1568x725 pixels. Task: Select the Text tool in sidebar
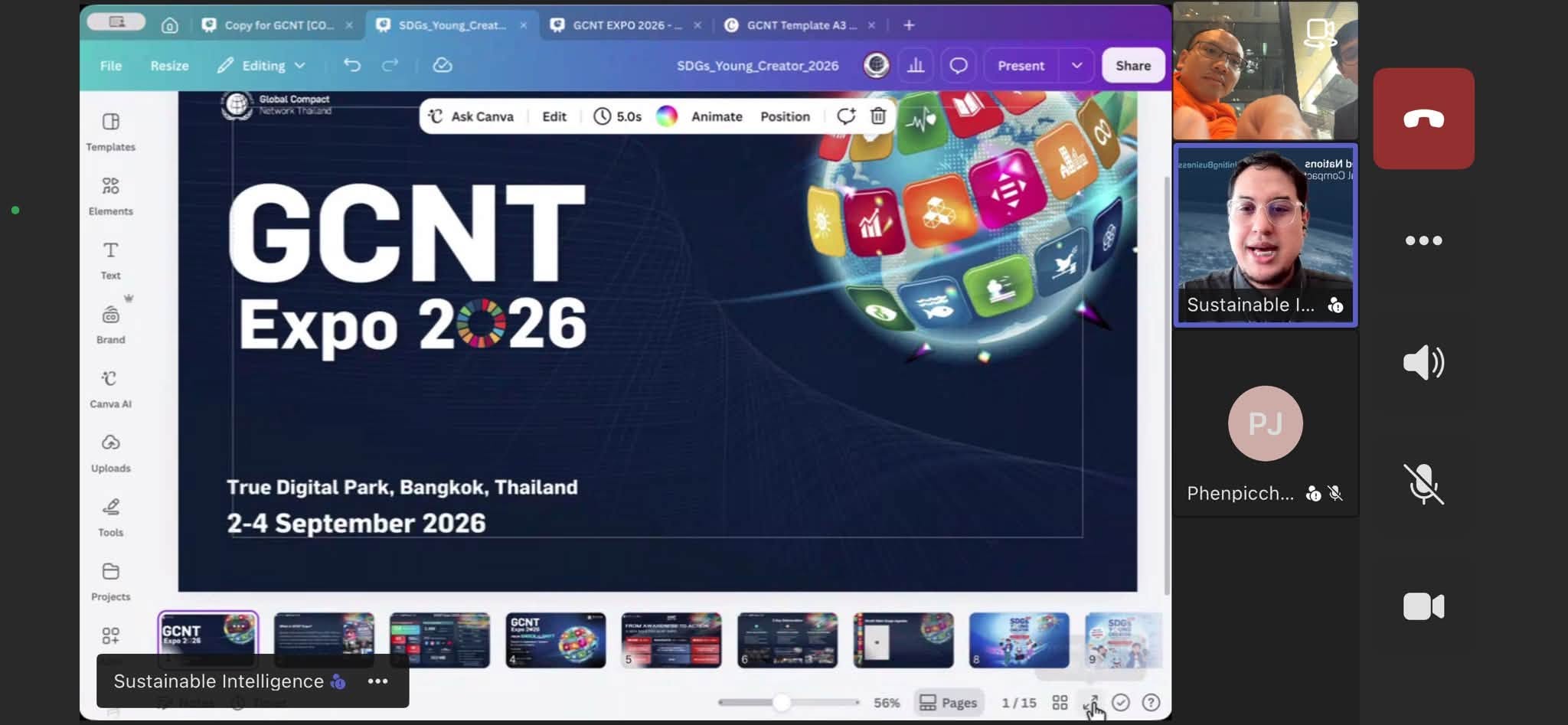pos(110,260)
